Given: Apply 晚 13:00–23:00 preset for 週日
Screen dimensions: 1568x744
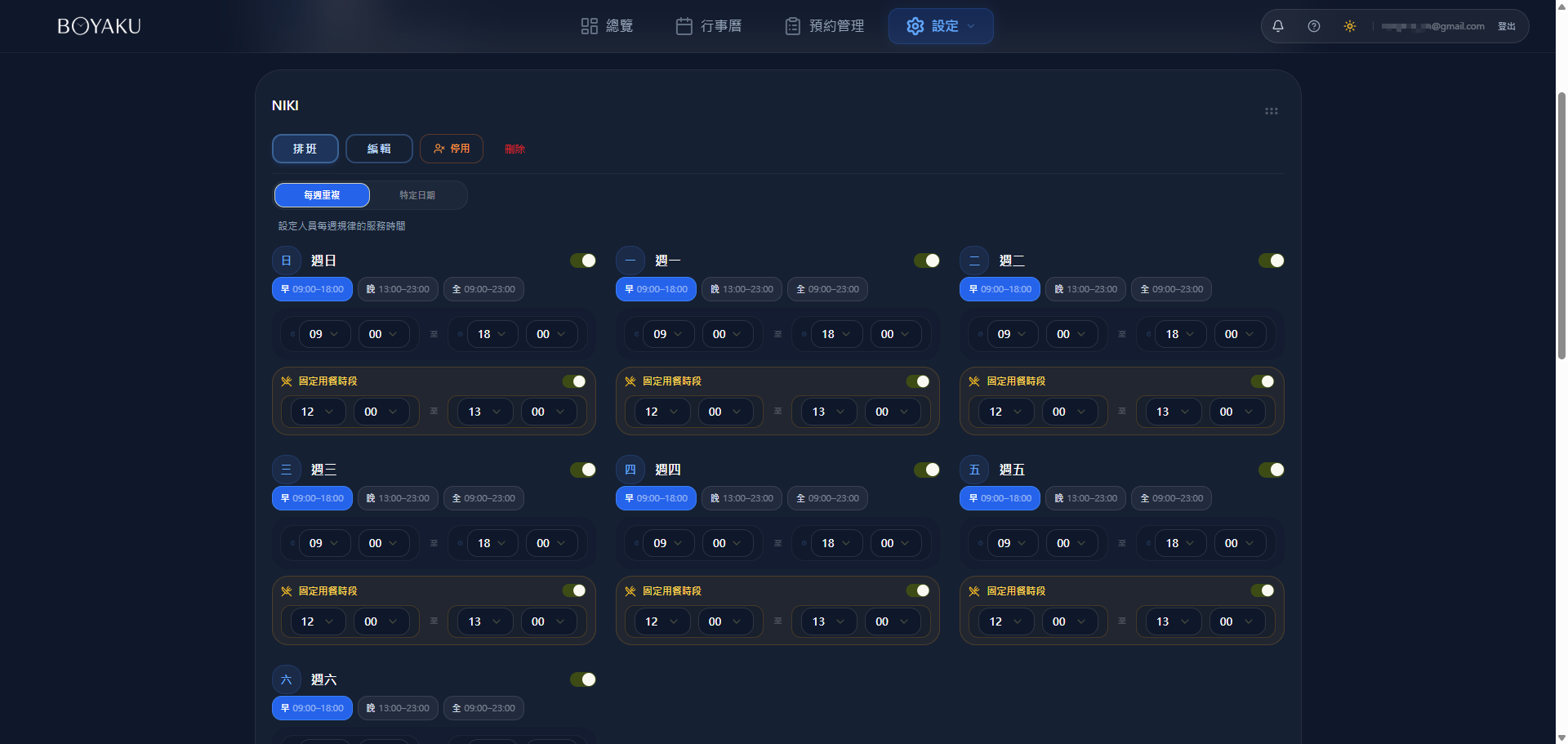Looking at the screenshot, I should pyautogui.click(x=398, y=289).
